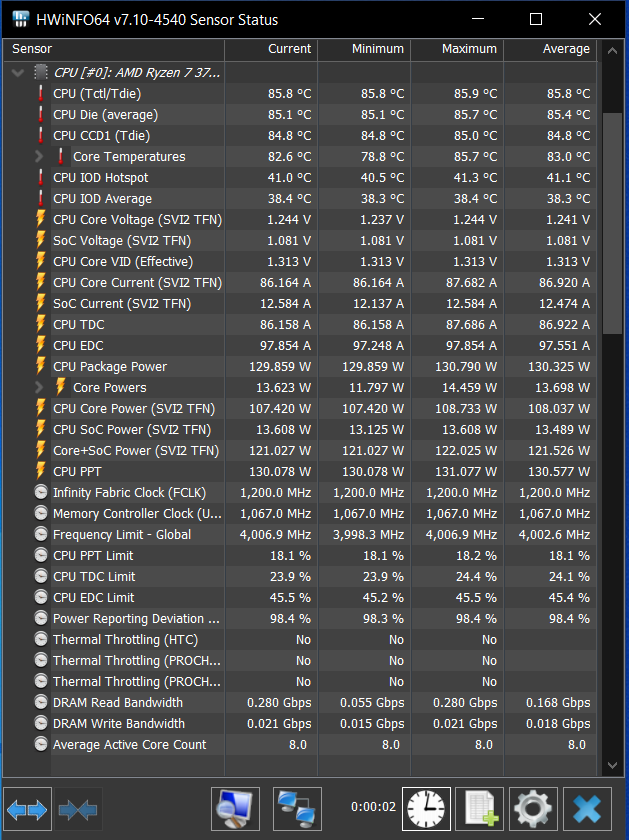Viewport: 629px width, 840px height.
Task: Click lightning icon beside CPU Core Current
Action: coord(41,282)
